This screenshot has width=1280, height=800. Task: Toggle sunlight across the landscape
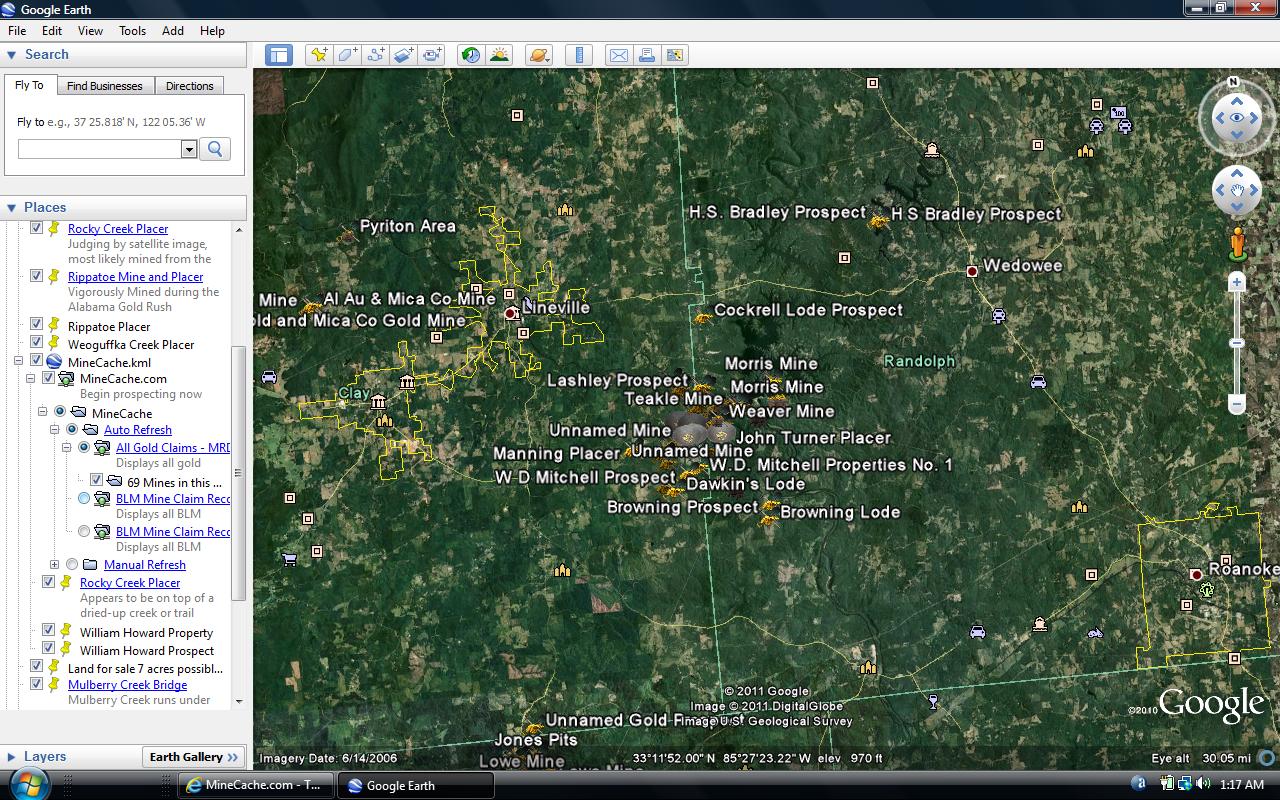[x=498, y=55]
